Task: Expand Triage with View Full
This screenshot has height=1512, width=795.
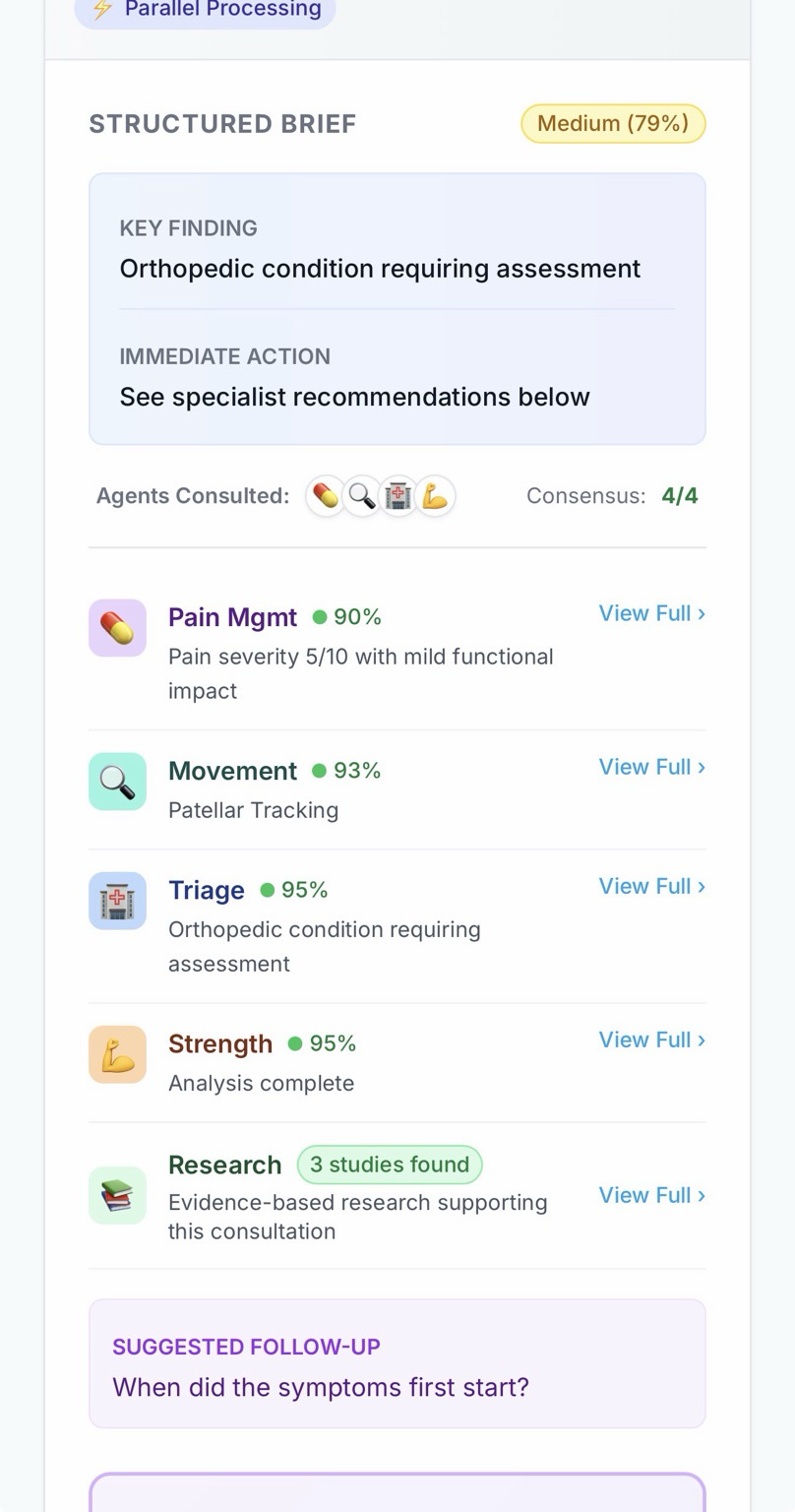Action: click(x=651, y=886)
